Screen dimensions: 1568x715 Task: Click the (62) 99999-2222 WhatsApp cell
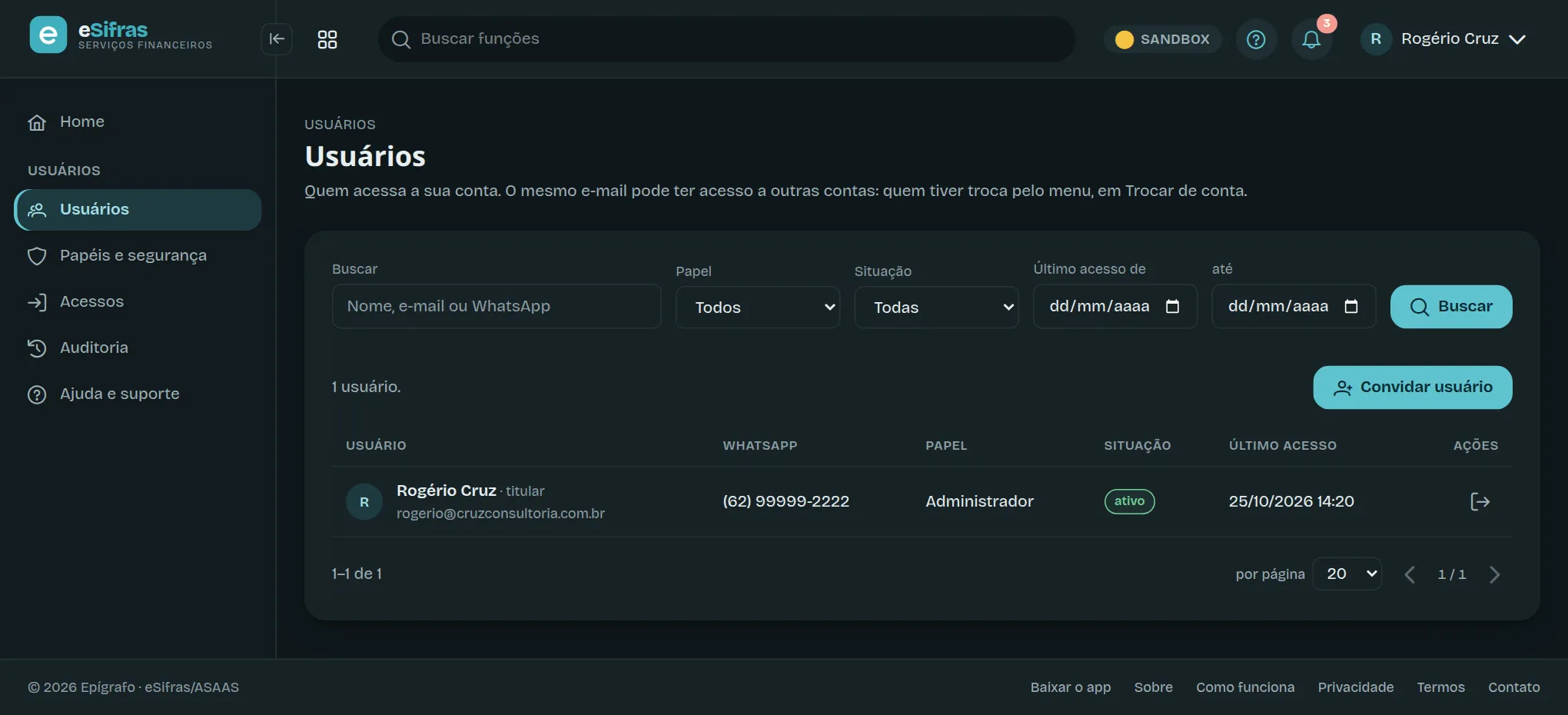click(786, 501)
